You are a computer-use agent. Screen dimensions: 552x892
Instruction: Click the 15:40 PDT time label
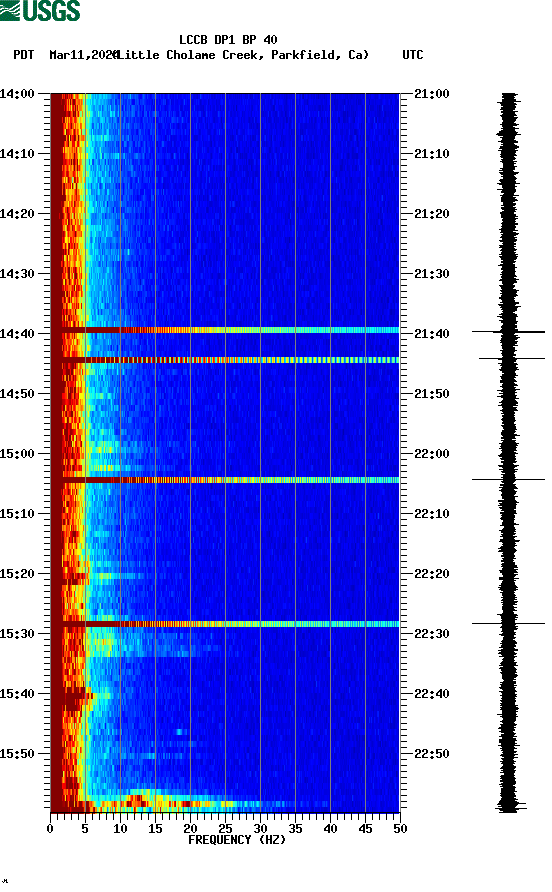pyautogui.click(x=17, y=693)
